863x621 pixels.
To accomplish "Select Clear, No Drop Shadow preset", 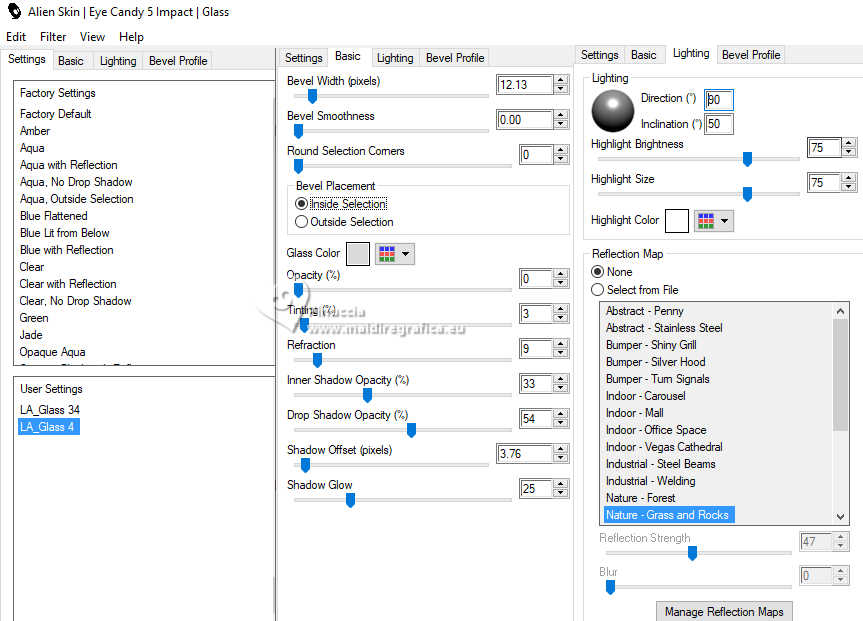I will coord(75,301).
